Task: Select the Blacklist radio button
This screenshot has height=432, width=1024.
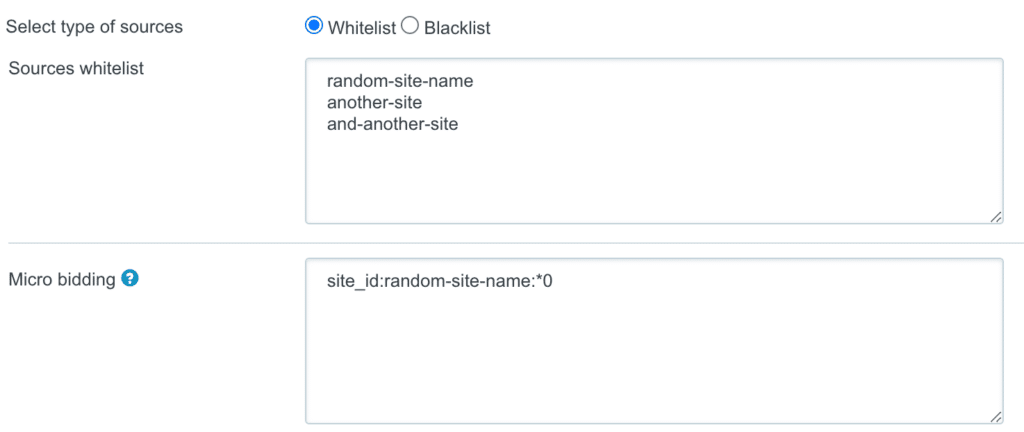Action: pos(409,27)
